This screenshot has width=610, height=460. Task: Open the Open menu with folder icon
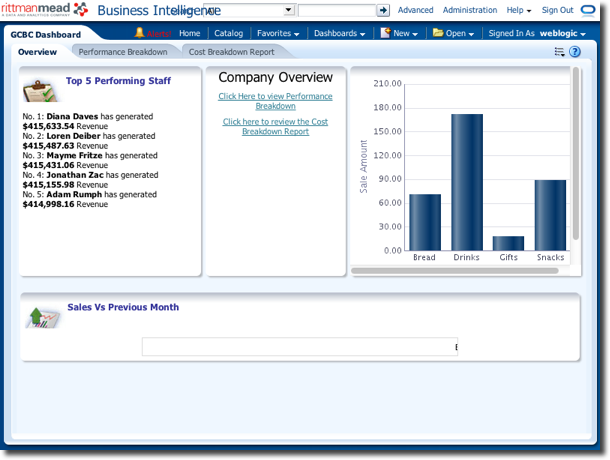tap(453, 33)
